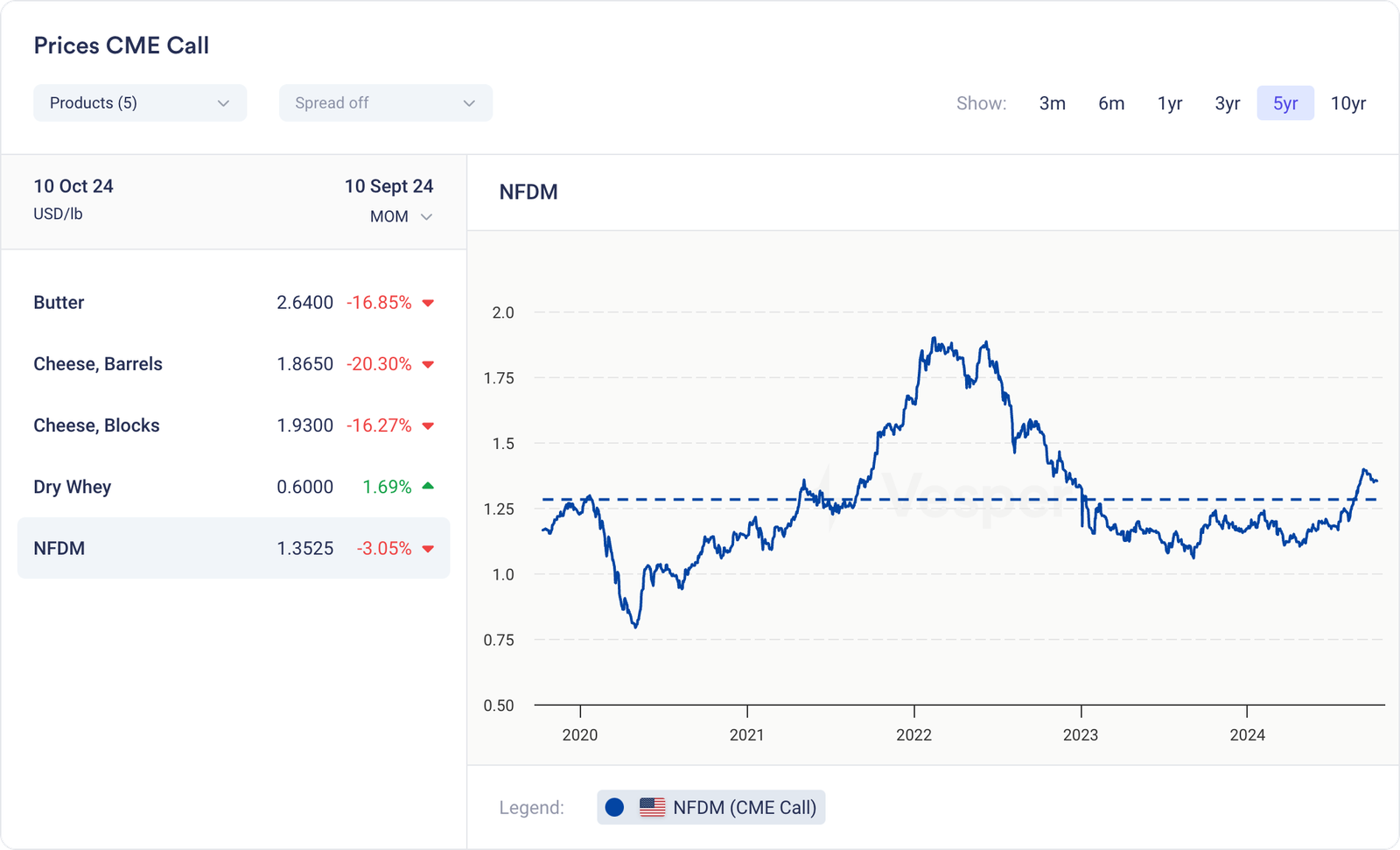This screenshot has height=850, width=1400.
Task: Open the MOM comparison dropdown
Action: coord(401,216)
